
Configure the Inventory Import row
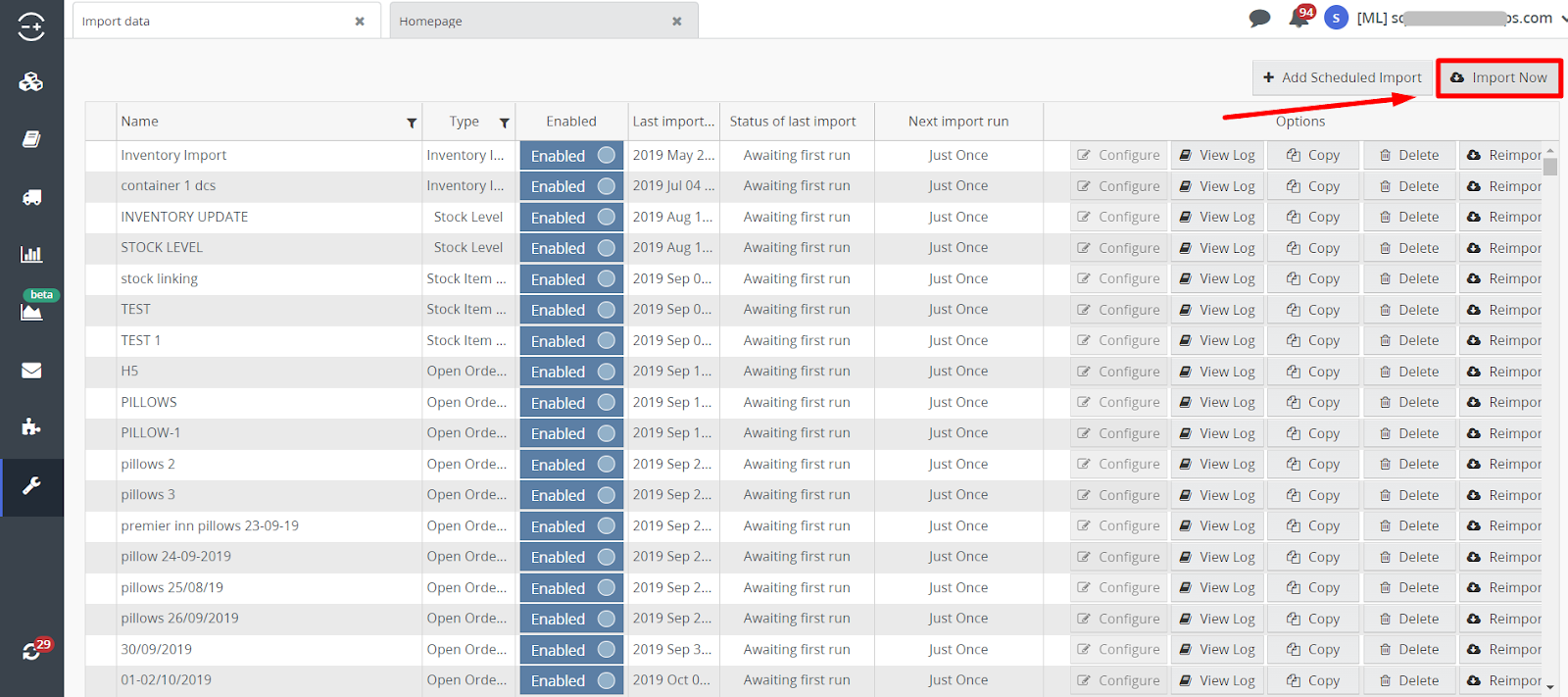click(1118, 155)
